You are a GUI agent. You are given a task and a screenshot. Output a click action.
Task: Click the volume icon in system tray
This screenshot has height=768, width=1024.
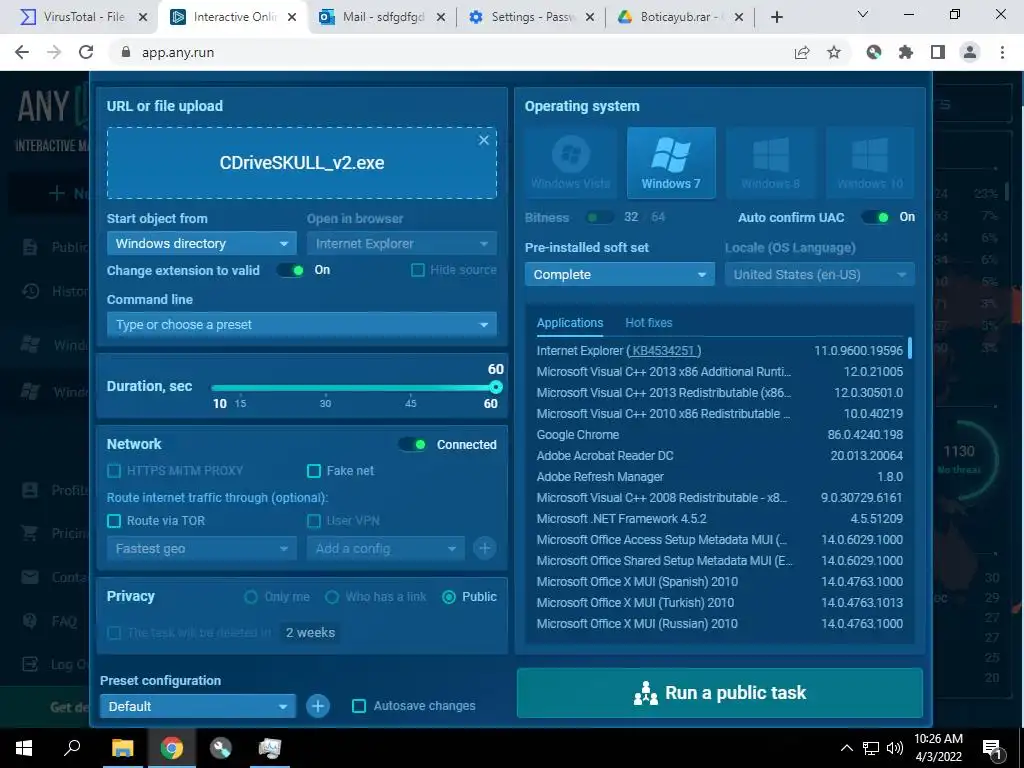click(895, 748)
